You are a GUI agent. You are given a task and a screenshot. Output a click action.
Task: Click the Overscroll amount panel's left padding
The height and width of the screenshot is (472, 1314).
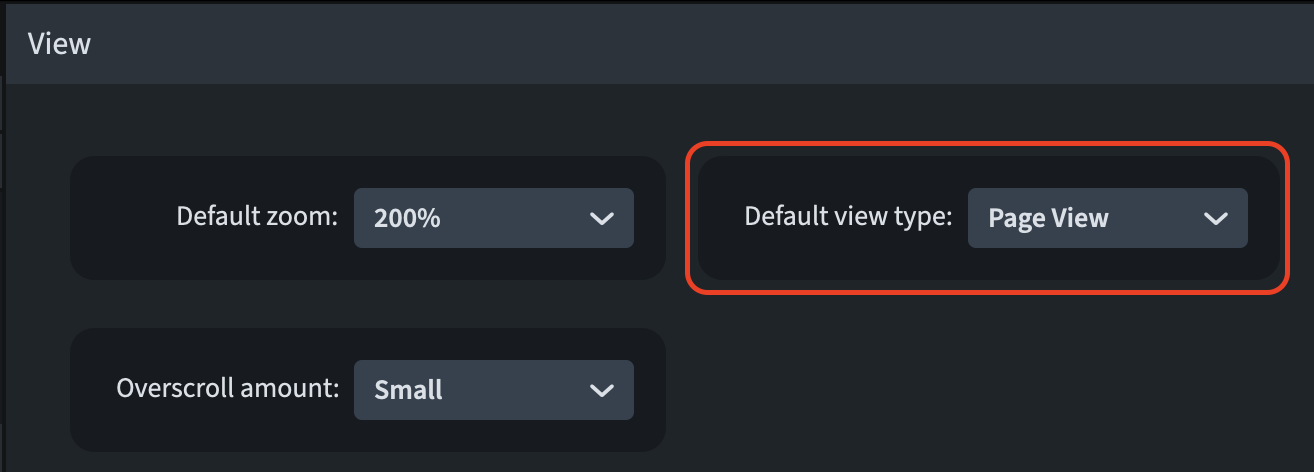click(x=92, y=390)
